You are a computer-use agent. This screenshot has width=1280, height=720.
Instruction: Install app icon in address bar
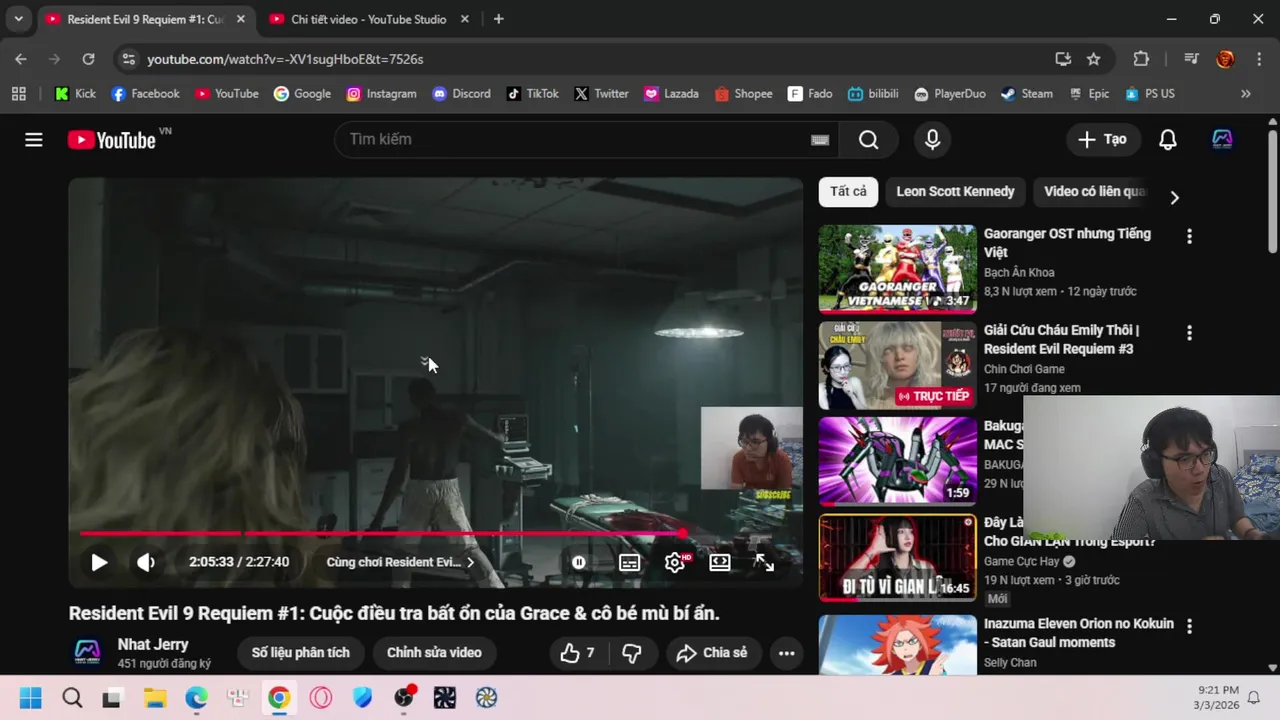pos(1063,59)
